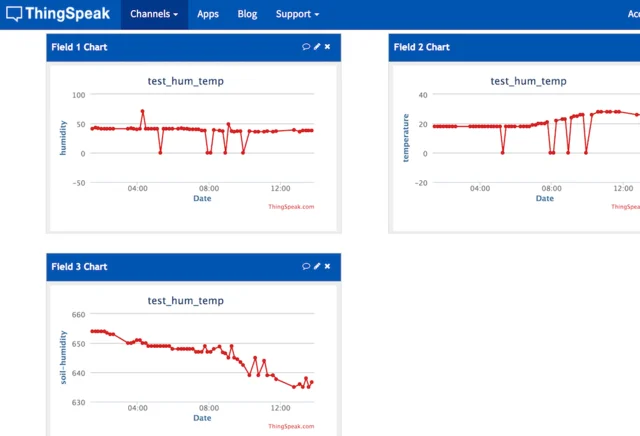Click the ThingSpeak brand name link
The image size is (640, 436).
click(67, 13)
